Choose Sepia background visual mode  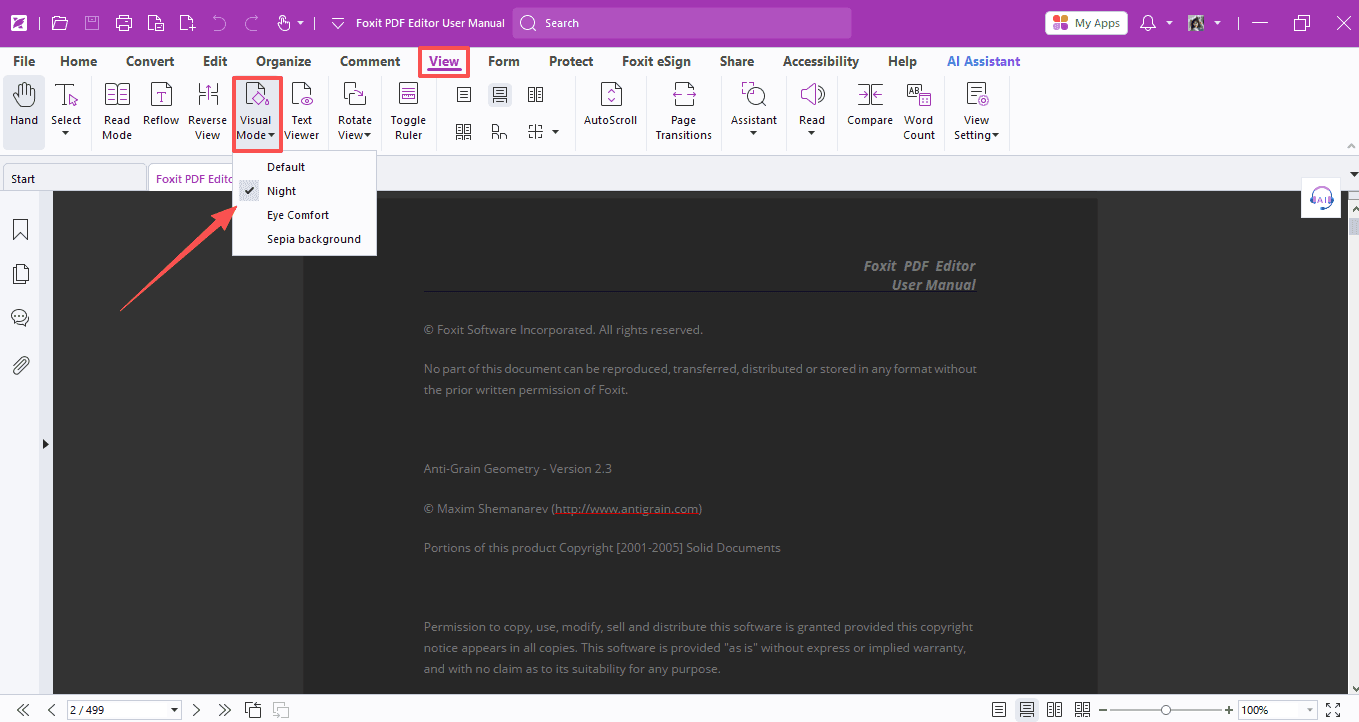click(304, 239)
